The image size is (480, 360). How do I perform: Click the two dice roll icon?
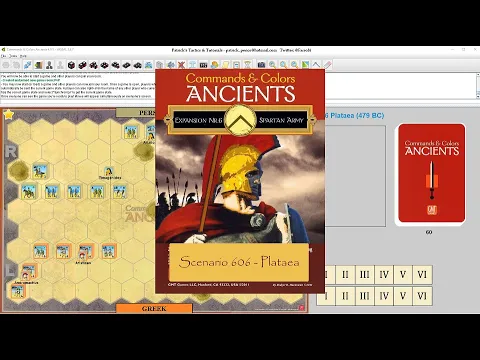[x=82, y=65]
